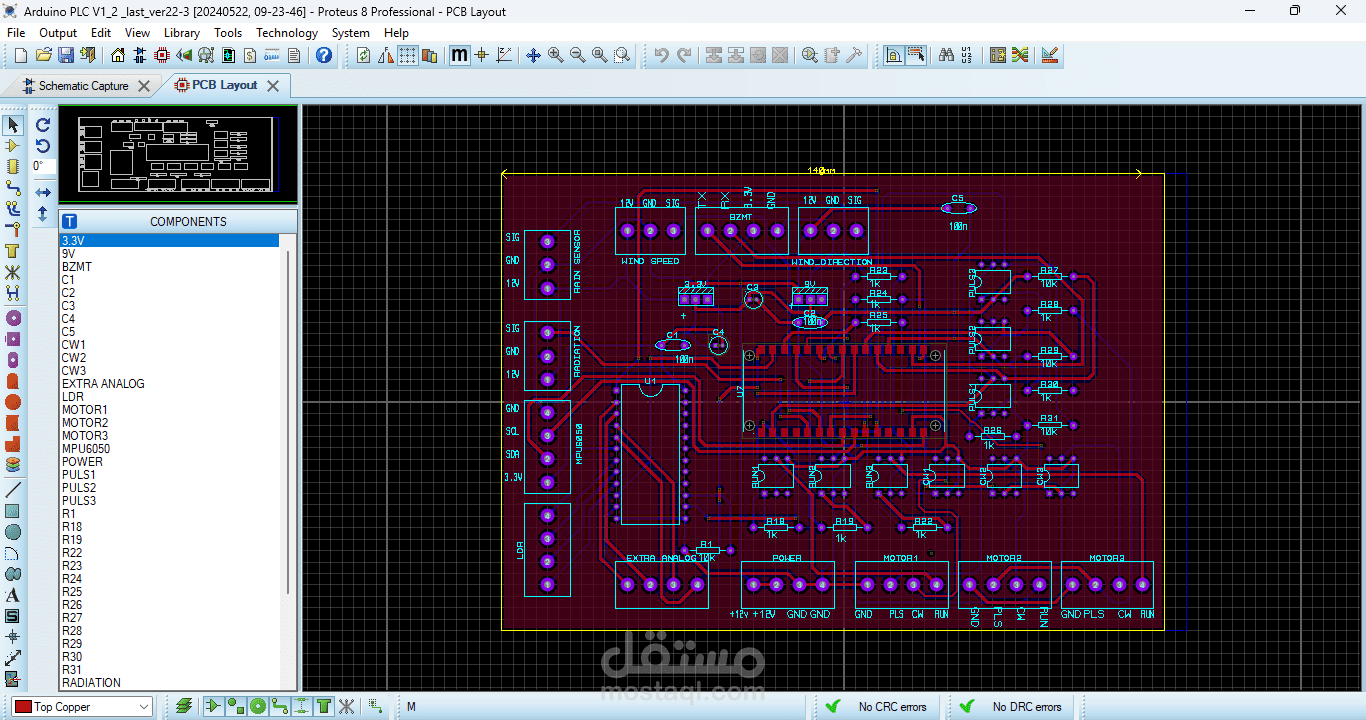Click the Save project disk icon
Viewport: 1366px width, 720px height.
click(x=66, y=55)
